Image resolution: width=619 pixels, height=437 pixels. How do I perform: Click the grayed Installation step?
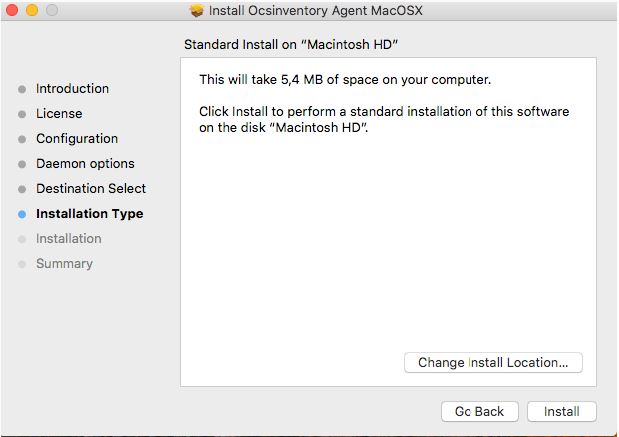68,239
